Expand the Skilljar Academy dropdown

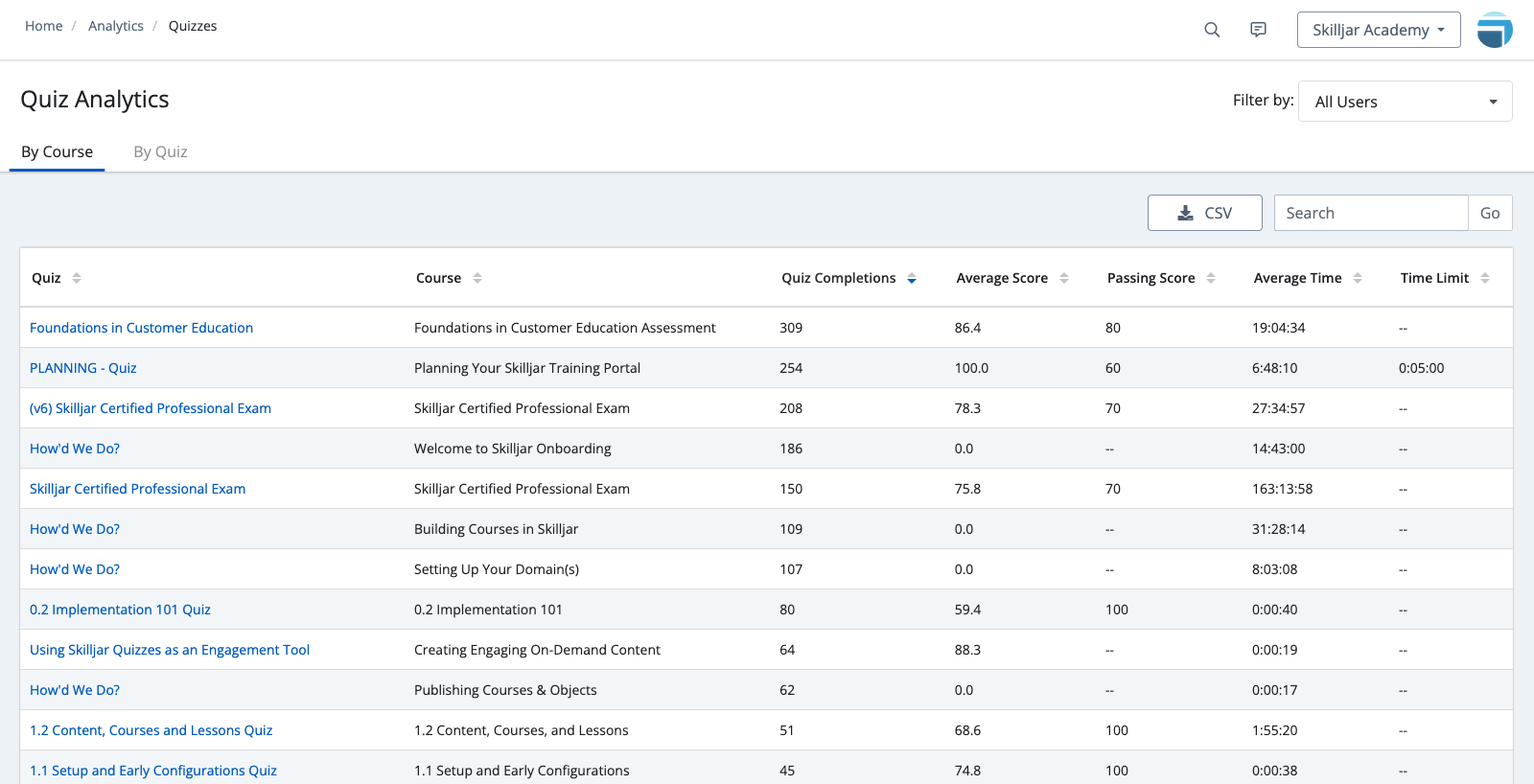[1379, 30]
